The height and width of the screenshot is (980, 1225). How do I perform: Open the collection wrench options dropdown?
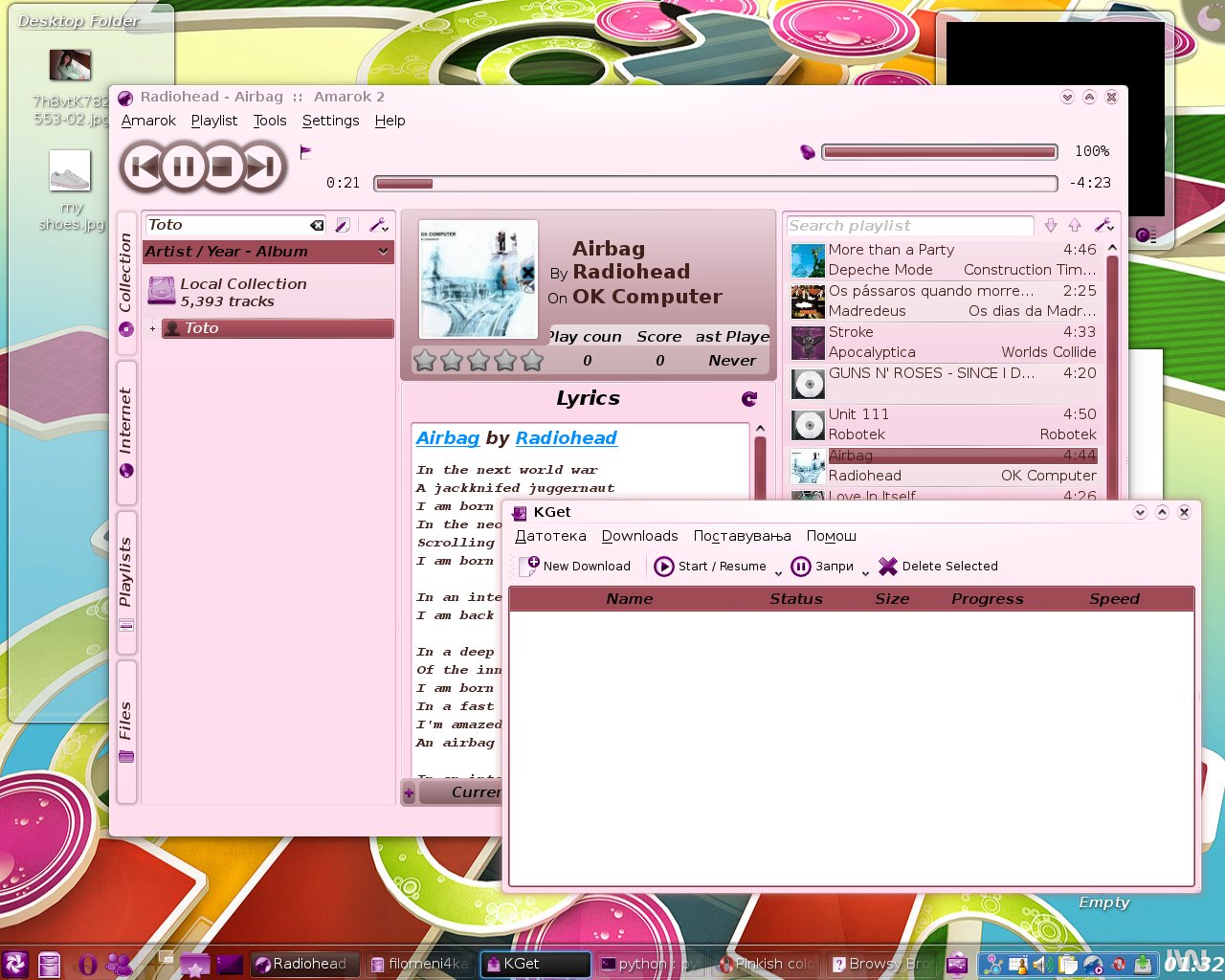pyautogui.click(x=378, y=225)
